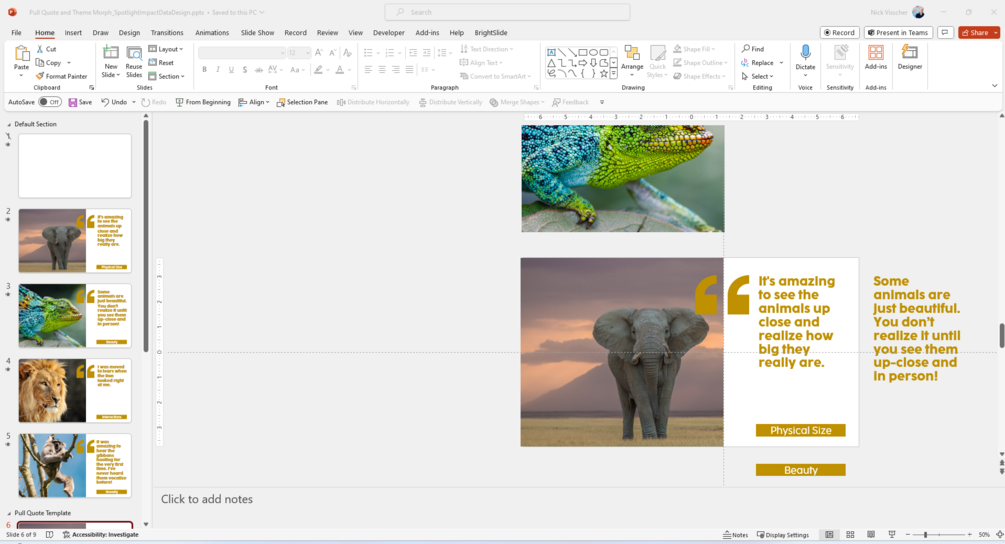Image resolution: width=1005 pixels, height=544 pixels.
Task: Click the zoom in plus button
Action: coord(970,534)
